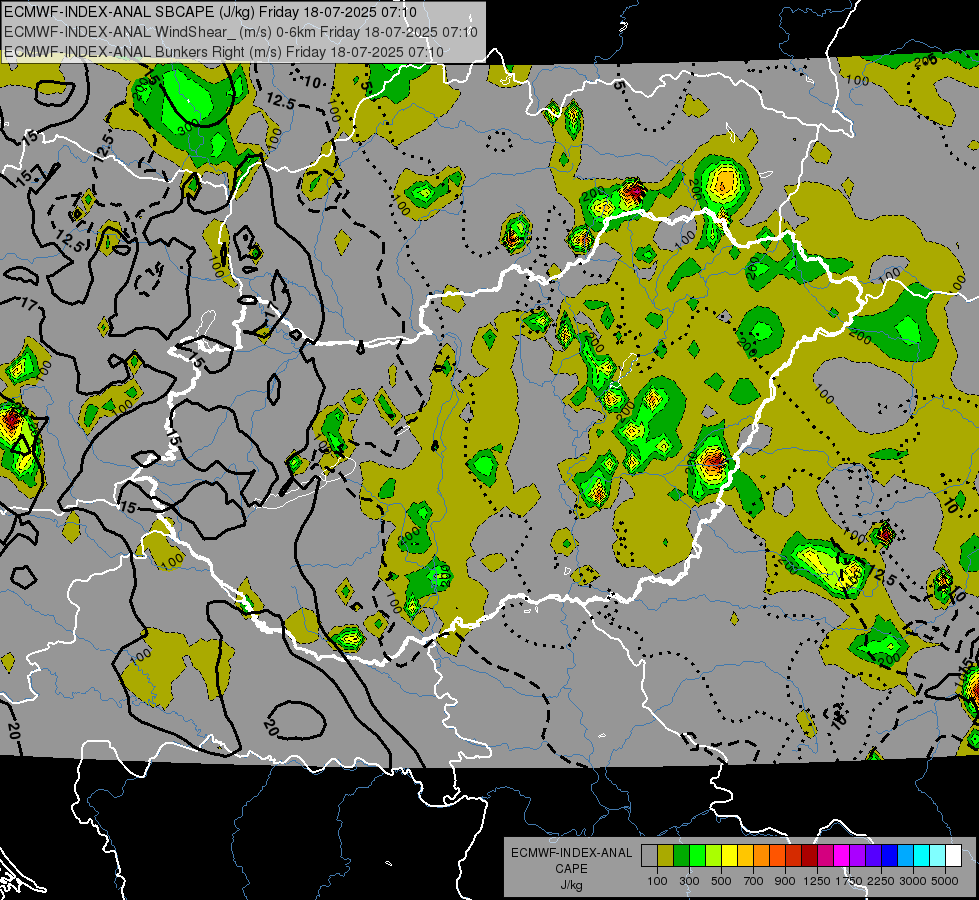Viewport: 979px width, 900px height.
Task: Click the legend's 700 tick label
Action: click(x=753, y=881)
